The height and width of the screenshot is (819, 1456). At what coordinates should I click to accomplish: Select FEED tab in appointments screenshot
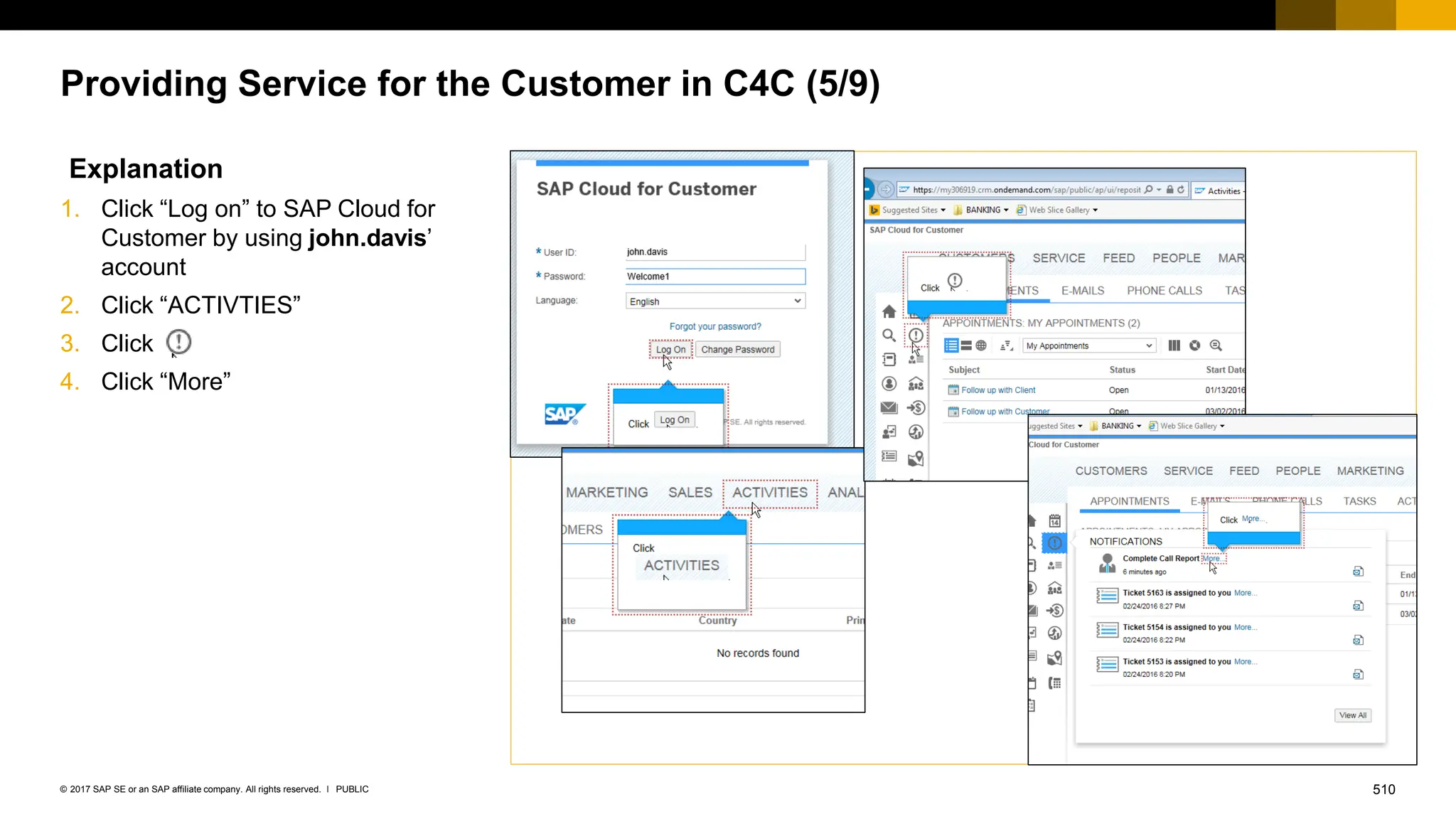[x=1118, y=258]
